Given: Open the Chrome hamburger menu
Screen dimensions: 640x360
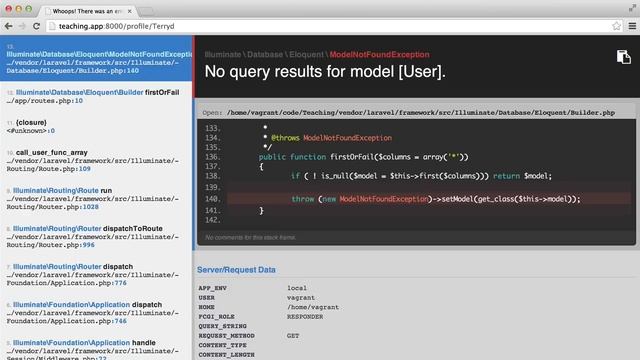Looking at the screenshot, I should coord(632,26).
